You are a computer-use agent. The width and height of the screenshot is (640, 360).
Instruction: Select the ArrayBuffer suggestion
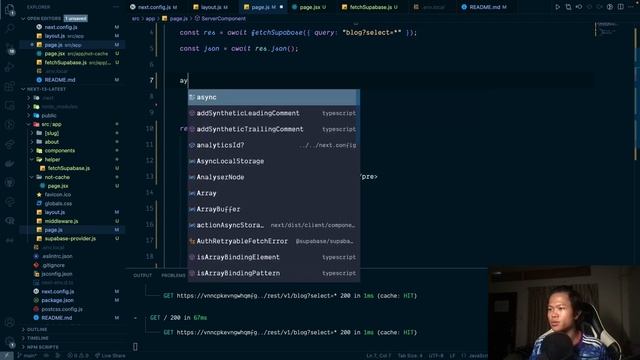pos(273,209)
